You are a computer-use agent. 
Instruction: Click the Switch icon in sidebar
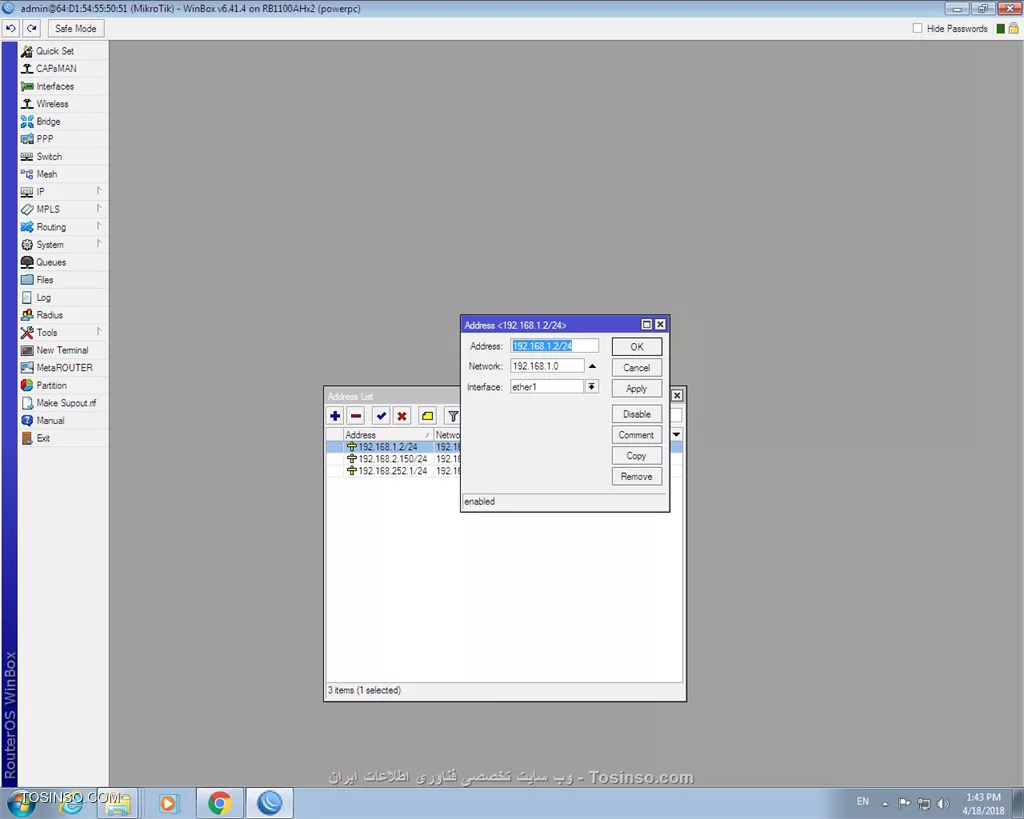tap(27, 157)
